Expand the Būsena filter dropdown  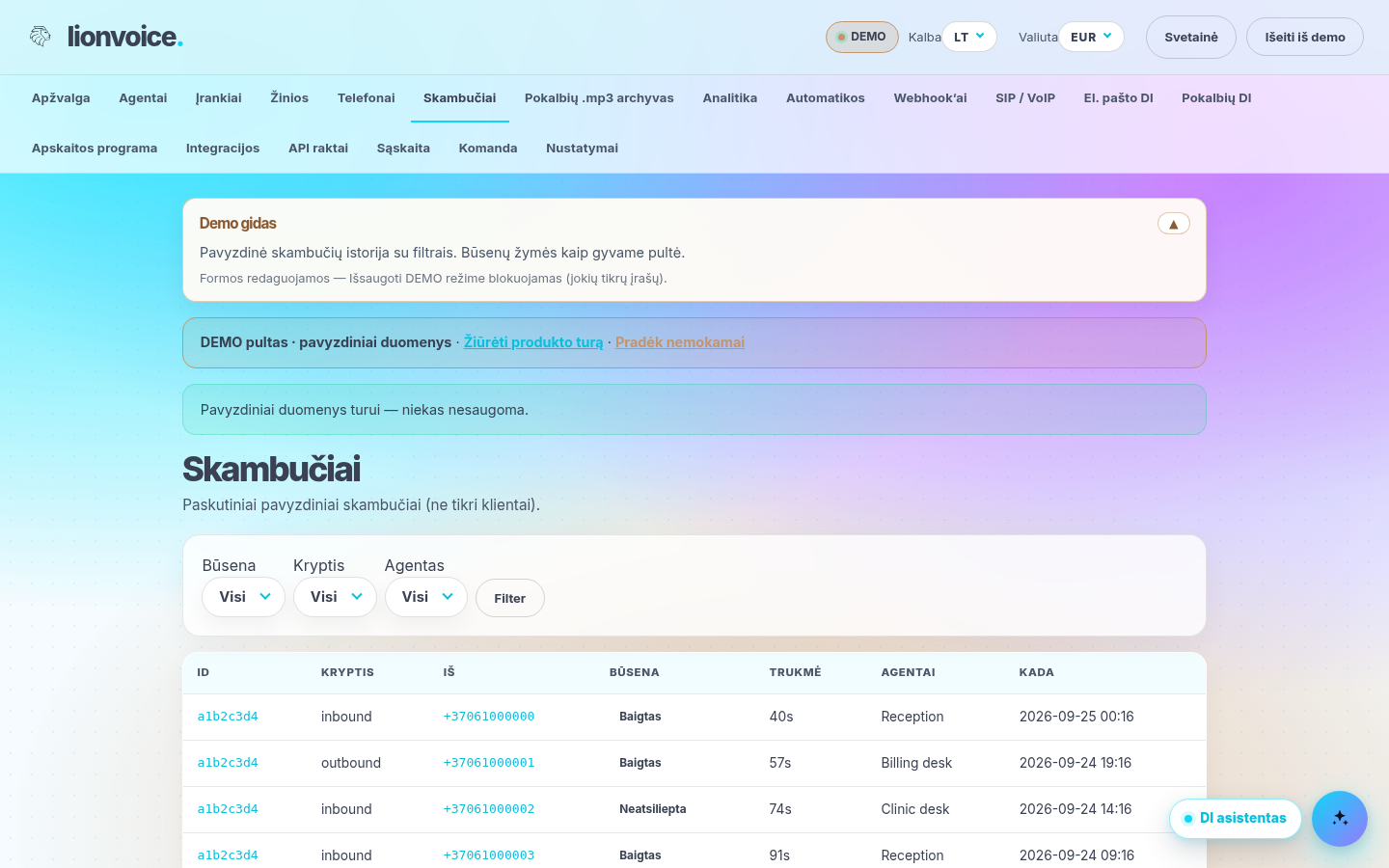[x=243, y=597]
